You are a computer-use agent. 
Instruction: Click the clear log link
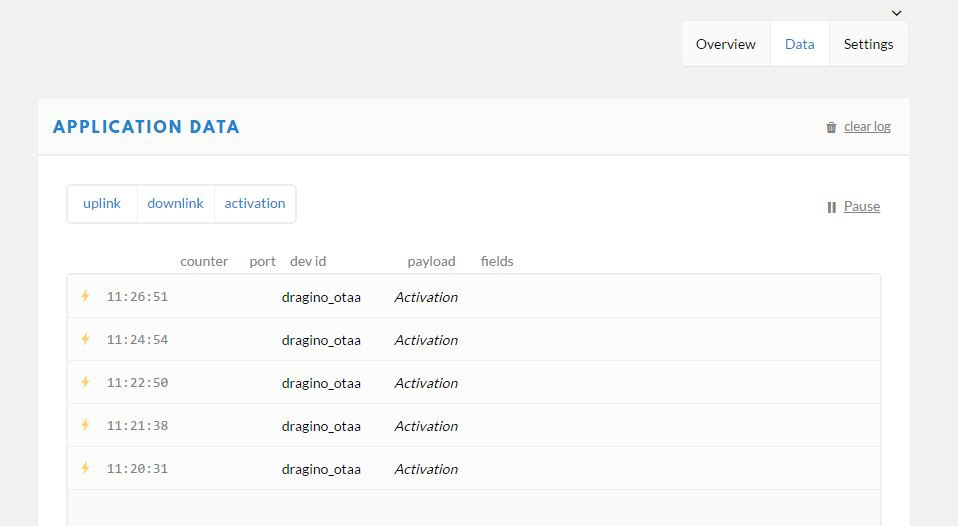[867, 126]
